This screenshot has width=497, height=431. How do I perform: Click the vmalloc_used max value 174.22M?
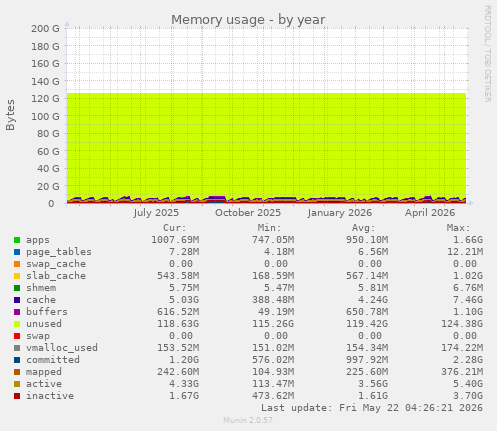(462, 348)
